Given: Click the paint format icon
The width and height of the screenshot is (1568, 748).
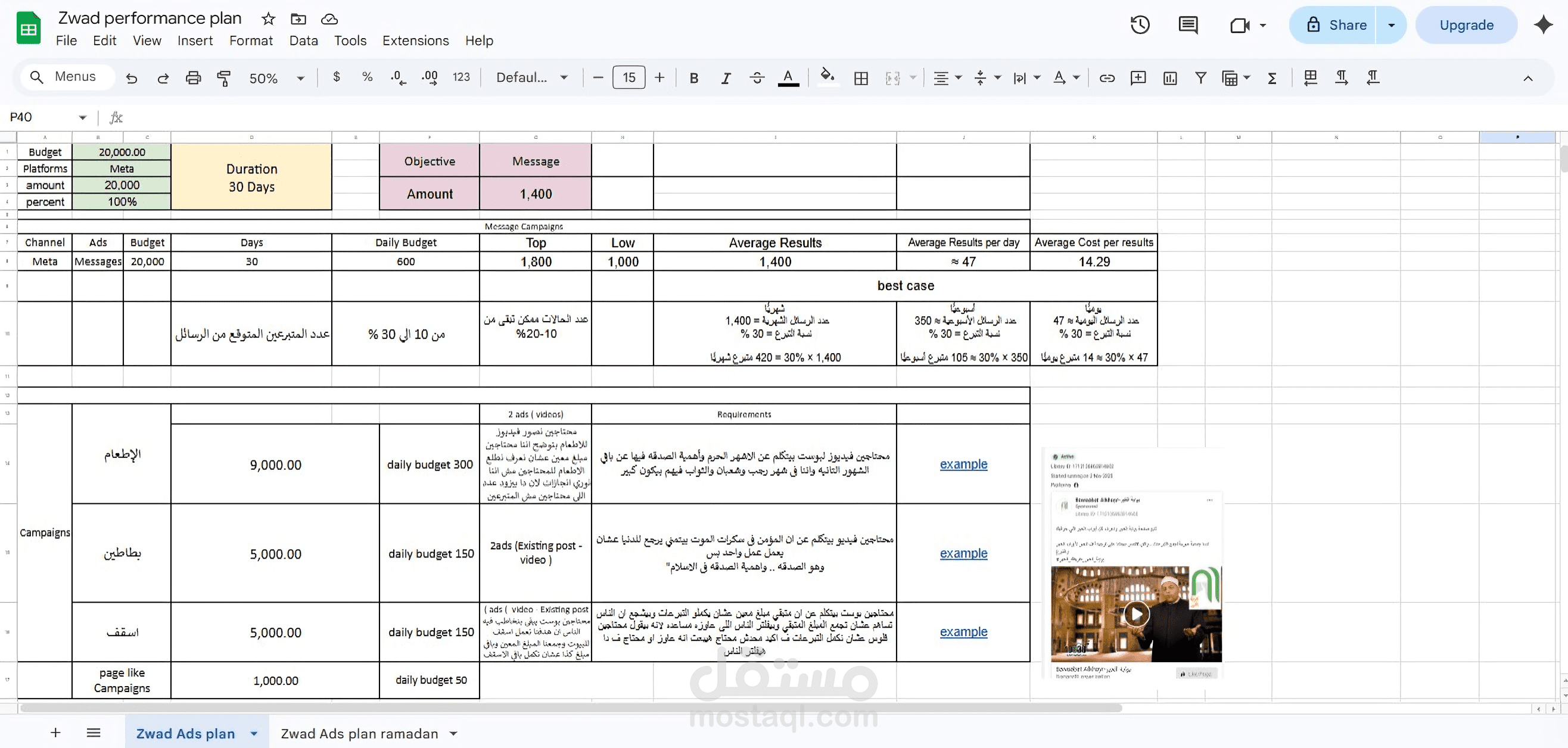Looking at the screenshot, I should [223, 78].
